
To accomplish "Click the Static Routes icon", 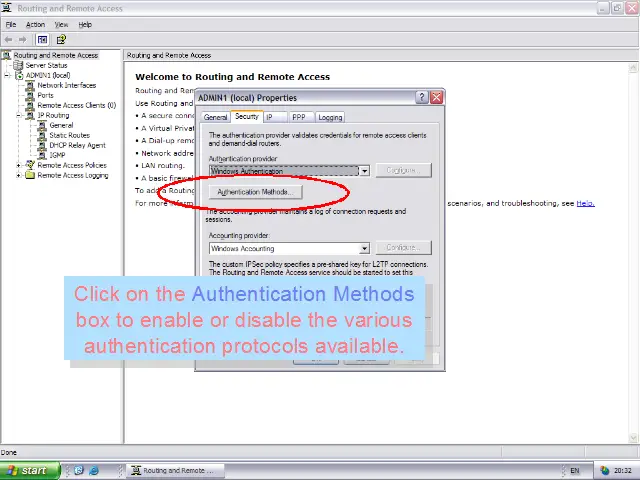I will (x=42, y=136).
